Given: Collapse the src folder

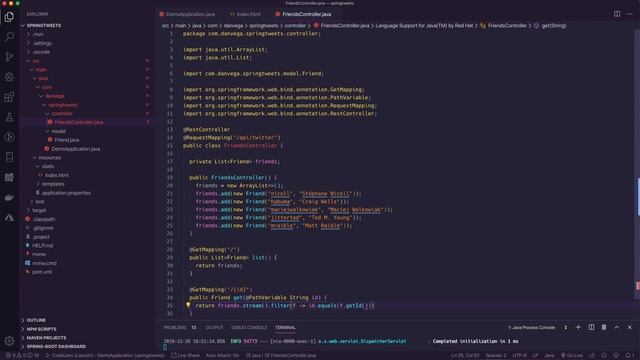Looking at the screenshot, I should (x=36, y=61).
